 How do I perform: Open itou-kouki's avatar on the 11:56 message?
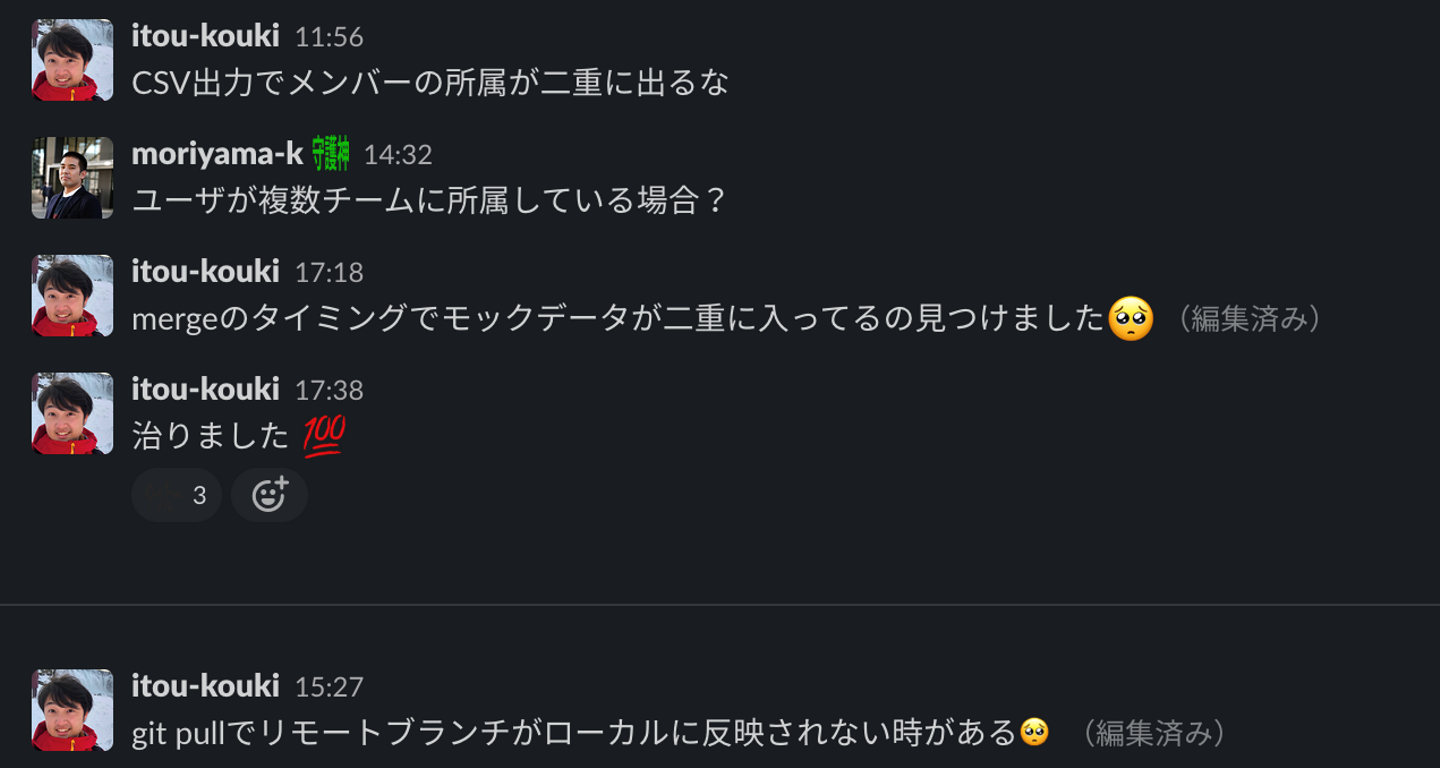click(x=72, y=60)
